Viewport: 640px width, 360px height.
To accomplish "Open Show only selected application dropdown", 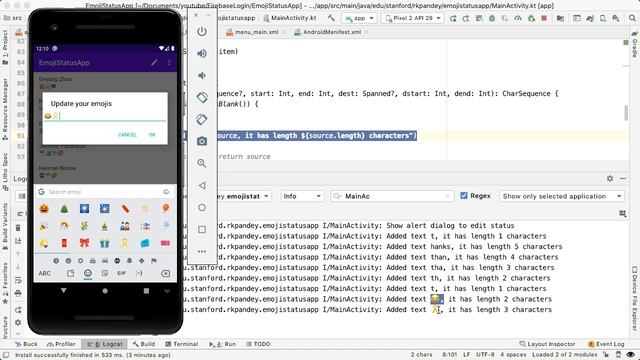I will (x=562, y=196).
